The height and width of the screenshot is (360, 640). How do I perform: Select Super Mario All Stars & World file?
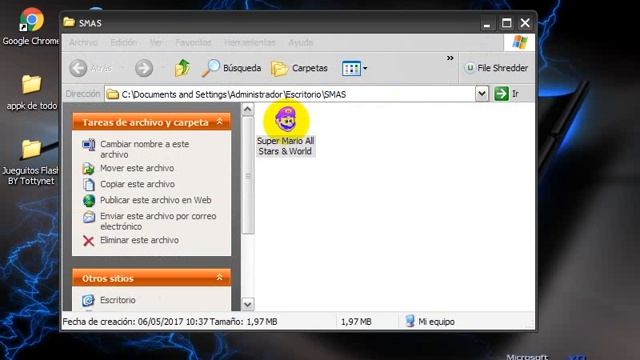pos(286,131)
